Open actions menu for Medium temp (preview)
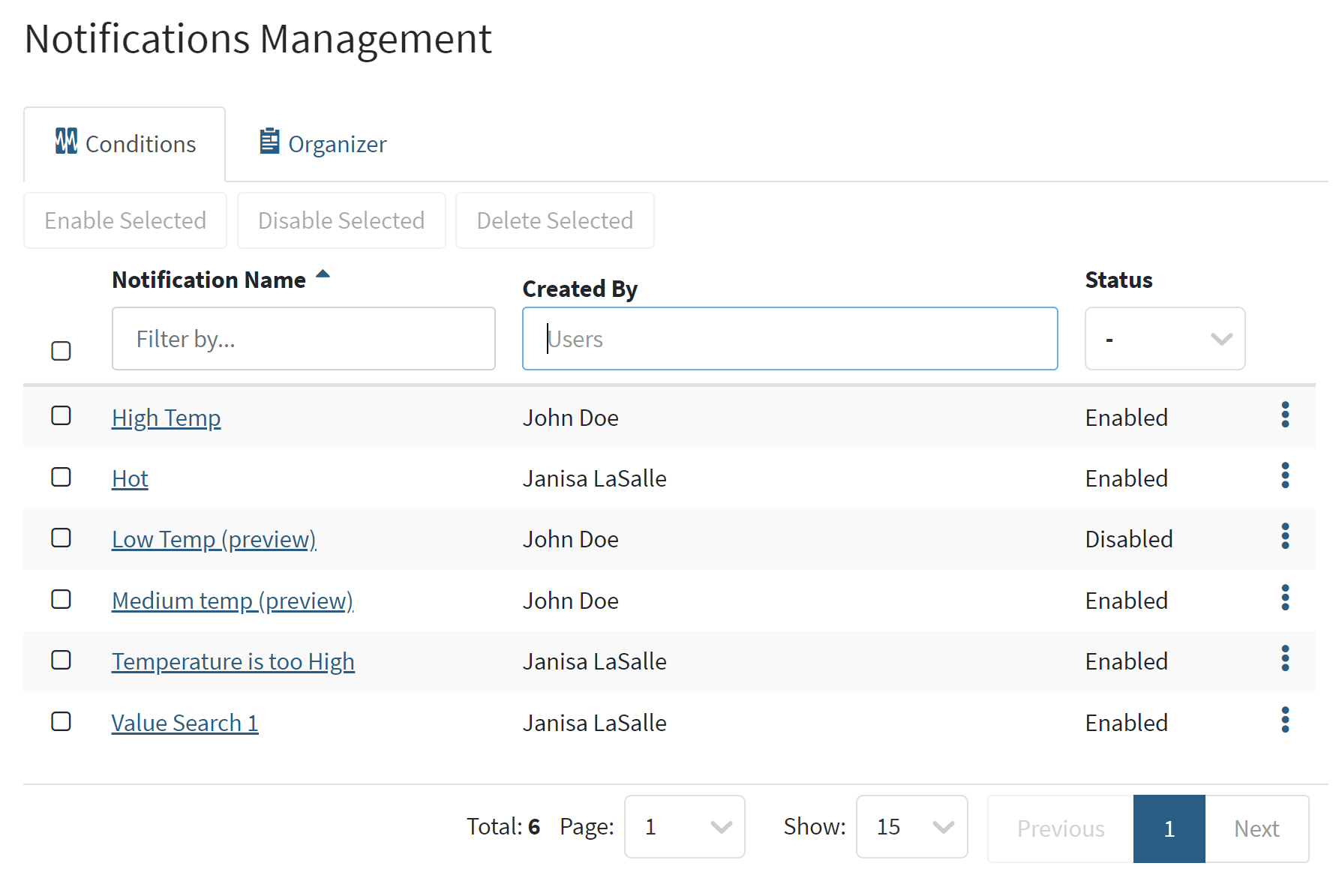This screenshot has height=896, width=1342. (x=1285, y=598)
